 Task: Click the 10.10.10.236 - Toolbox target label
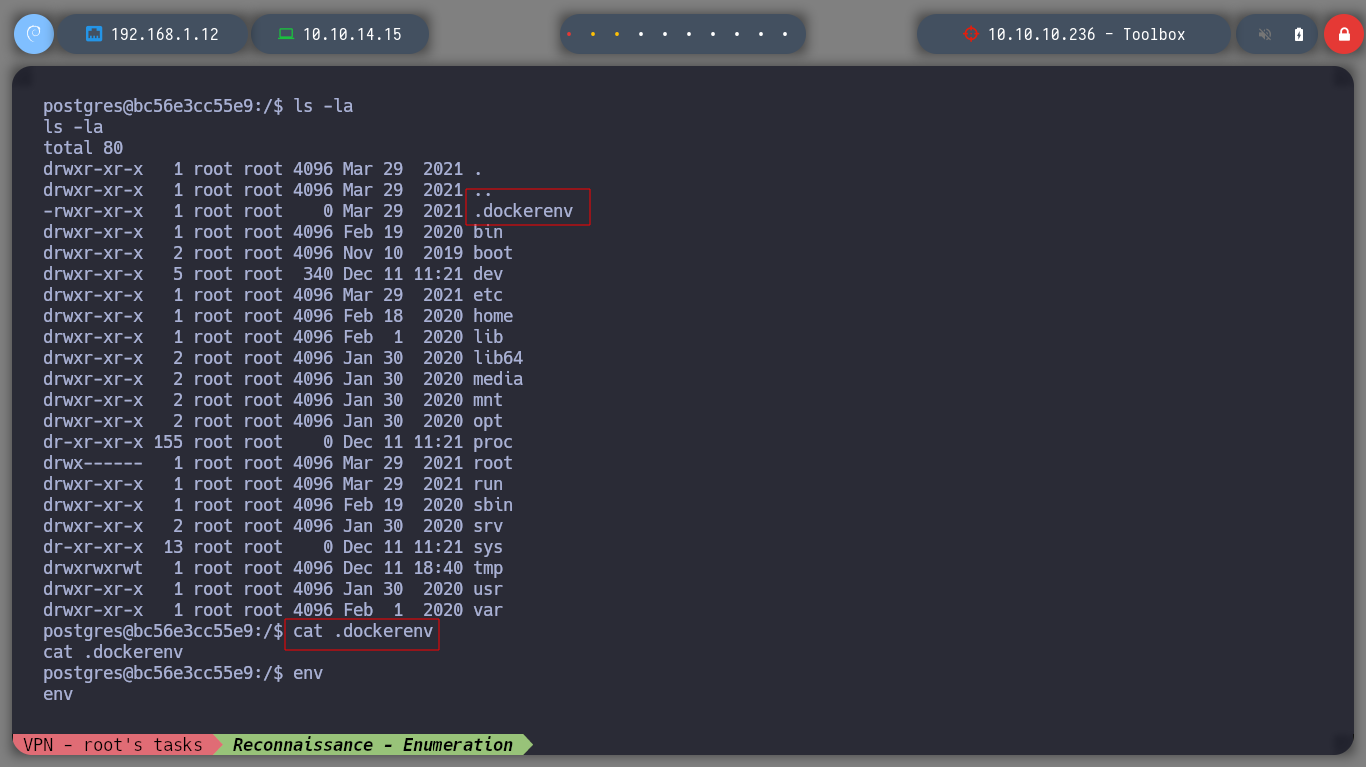1087,34
